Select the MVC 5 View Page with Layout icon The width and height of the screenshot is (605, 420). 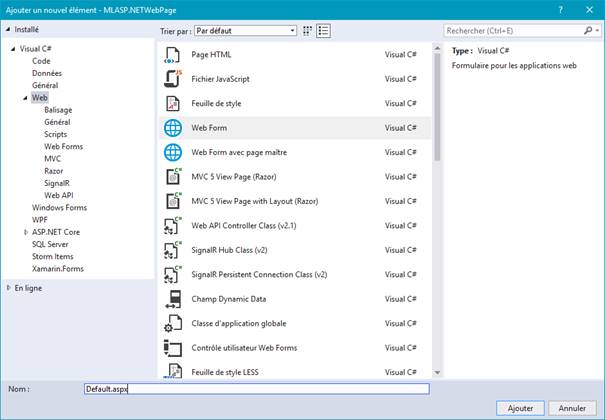tap(173, 201)
